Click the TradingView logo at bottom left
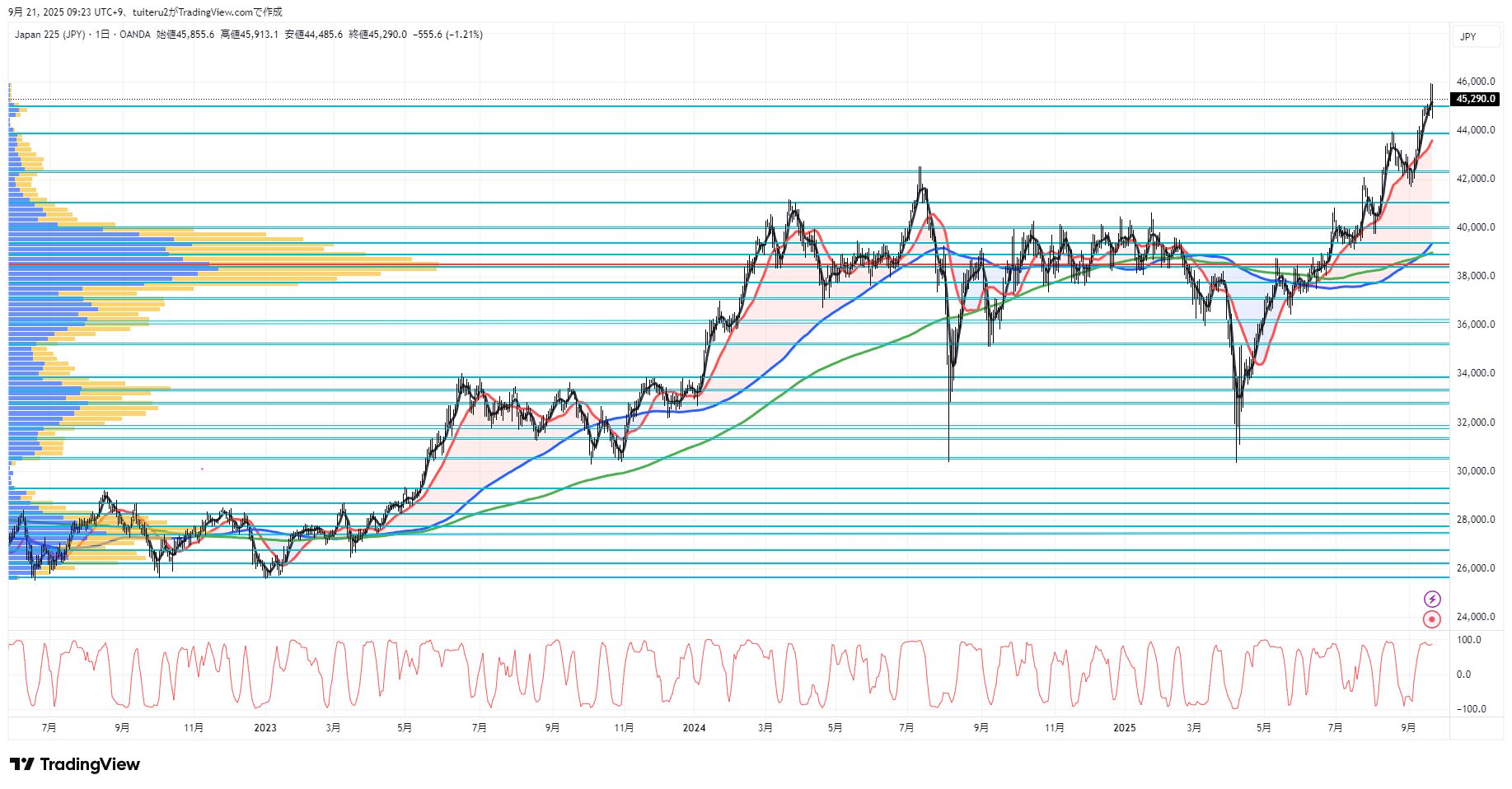1512x789 pixels. pyautogui.click(x=75, y=764)
